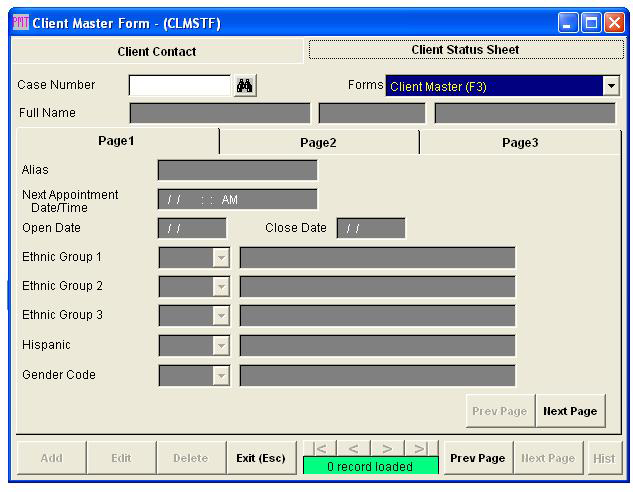Viewport: 633px width, 492px height.
Task: Open the Forms Client Master (F3) dropdown
Action: point(611,86)
